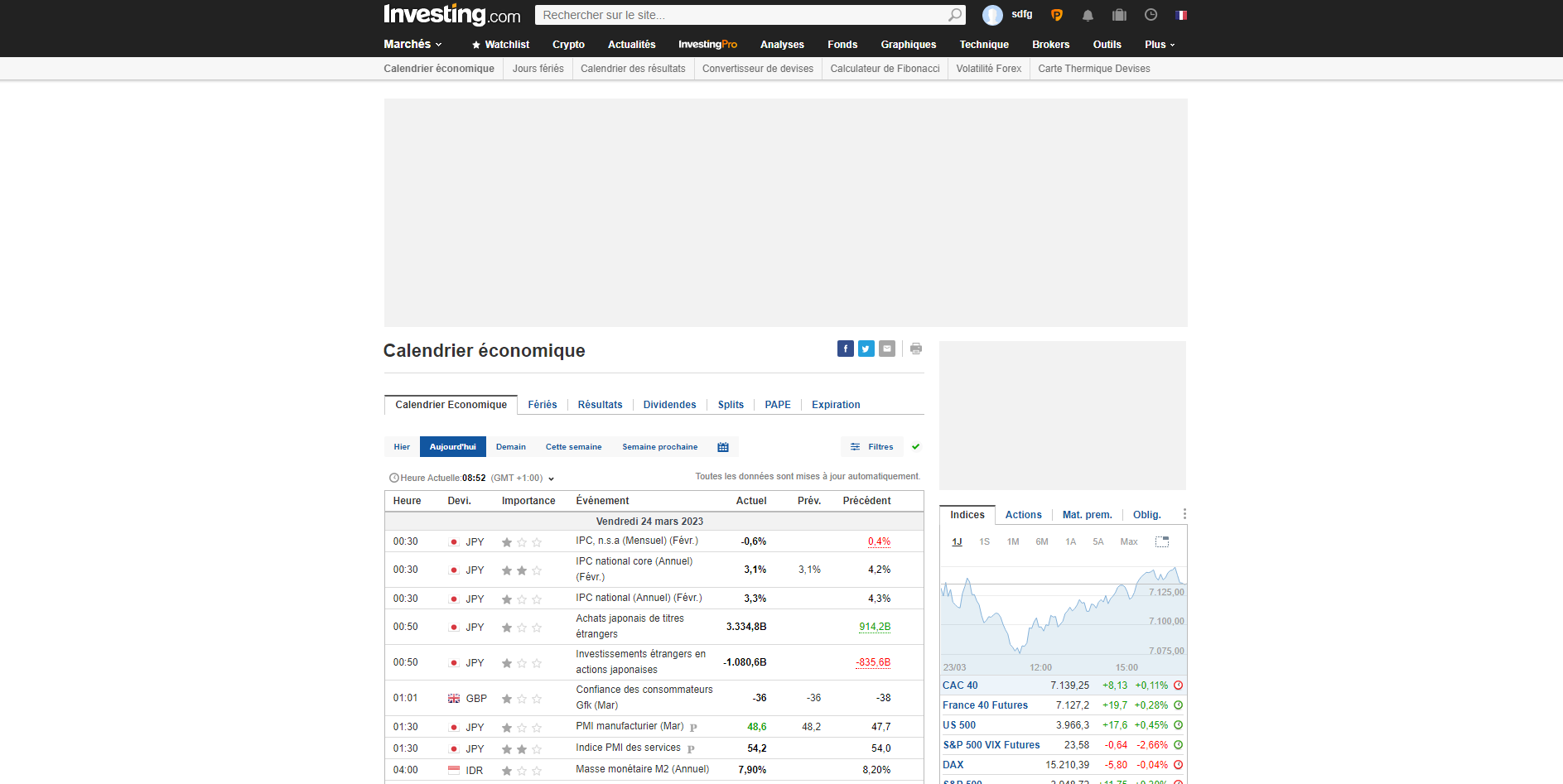
Task: Set chart range to 6M
Action: click(x=1041, y=542)
